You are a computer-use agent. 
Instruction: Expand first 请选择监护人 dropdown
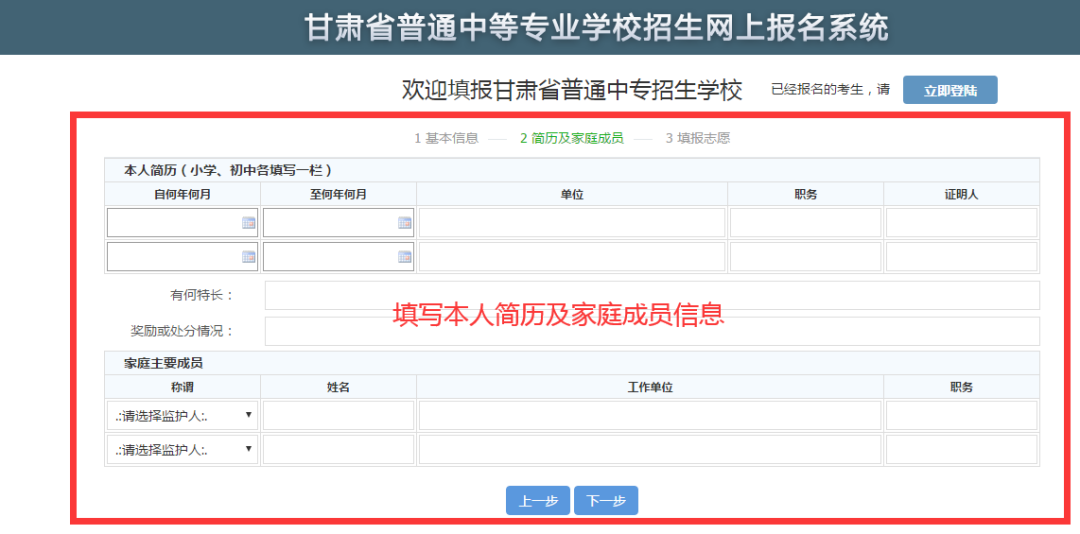(182, 416)
